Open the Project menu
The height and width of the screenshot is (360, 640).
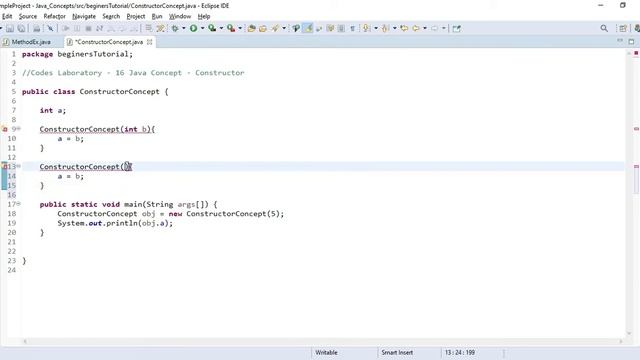pos(136,16)
